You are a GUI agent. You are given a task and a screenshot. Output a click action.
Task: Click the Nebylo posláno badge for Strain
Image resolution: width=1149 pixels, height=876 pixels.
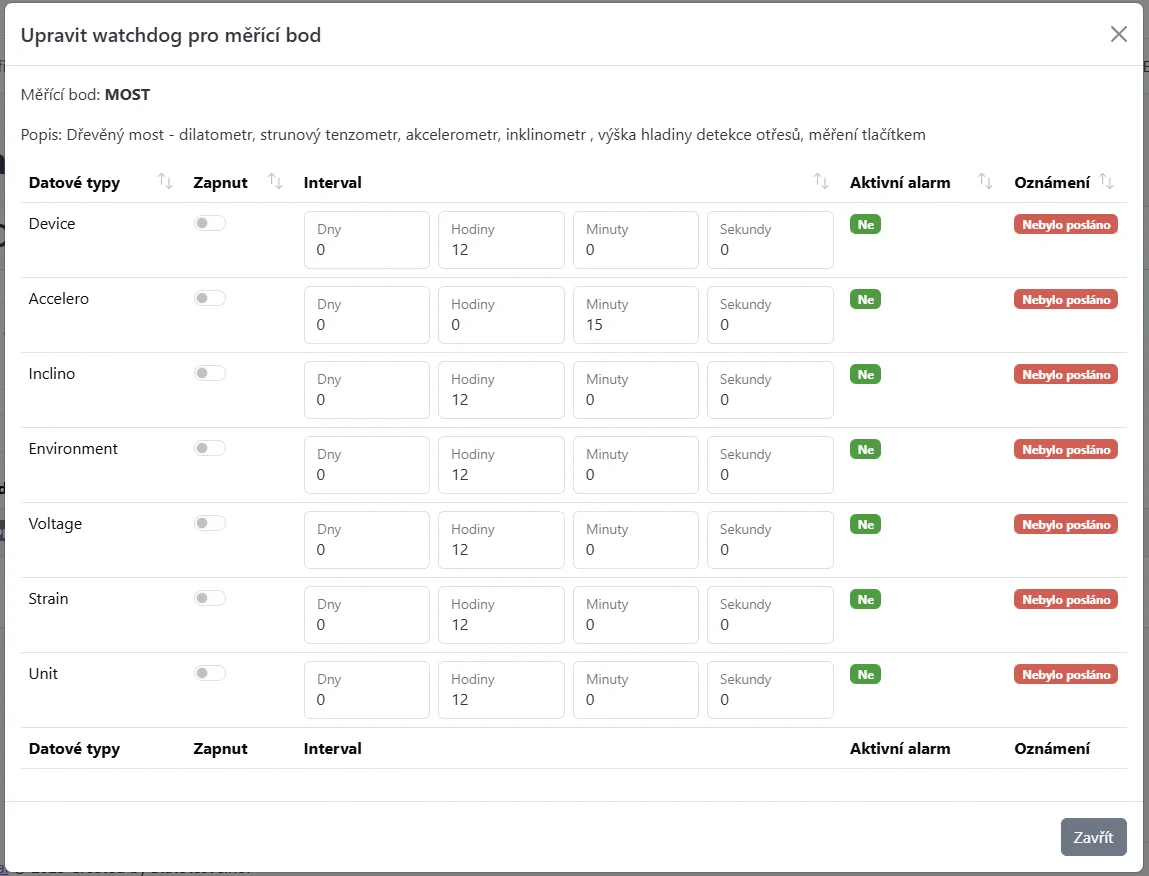click(x=1066, y=600)
